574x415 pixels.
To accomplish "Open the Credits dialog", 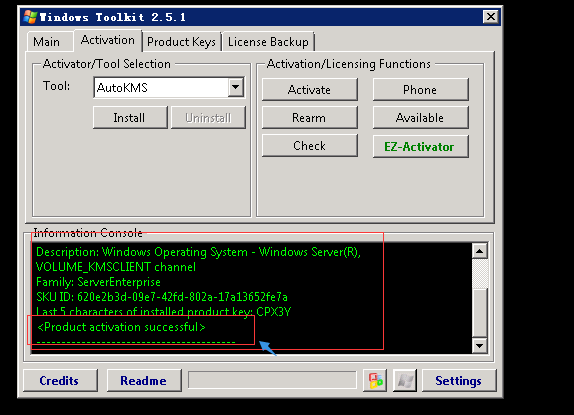I will [60, 381].
